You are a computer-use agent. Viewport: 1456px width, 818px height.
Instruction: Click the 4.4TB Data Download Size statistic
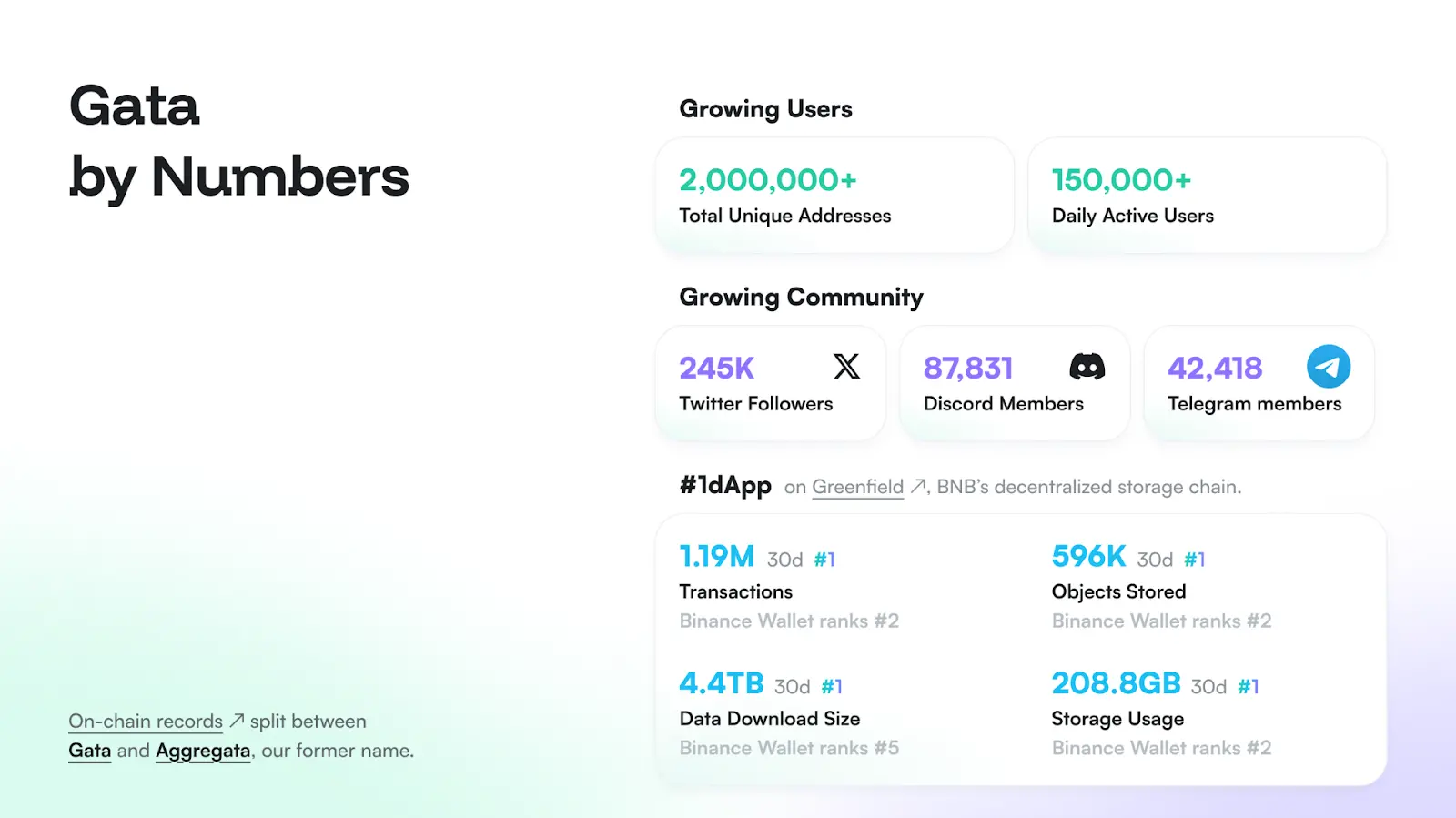tap(722, 683)
